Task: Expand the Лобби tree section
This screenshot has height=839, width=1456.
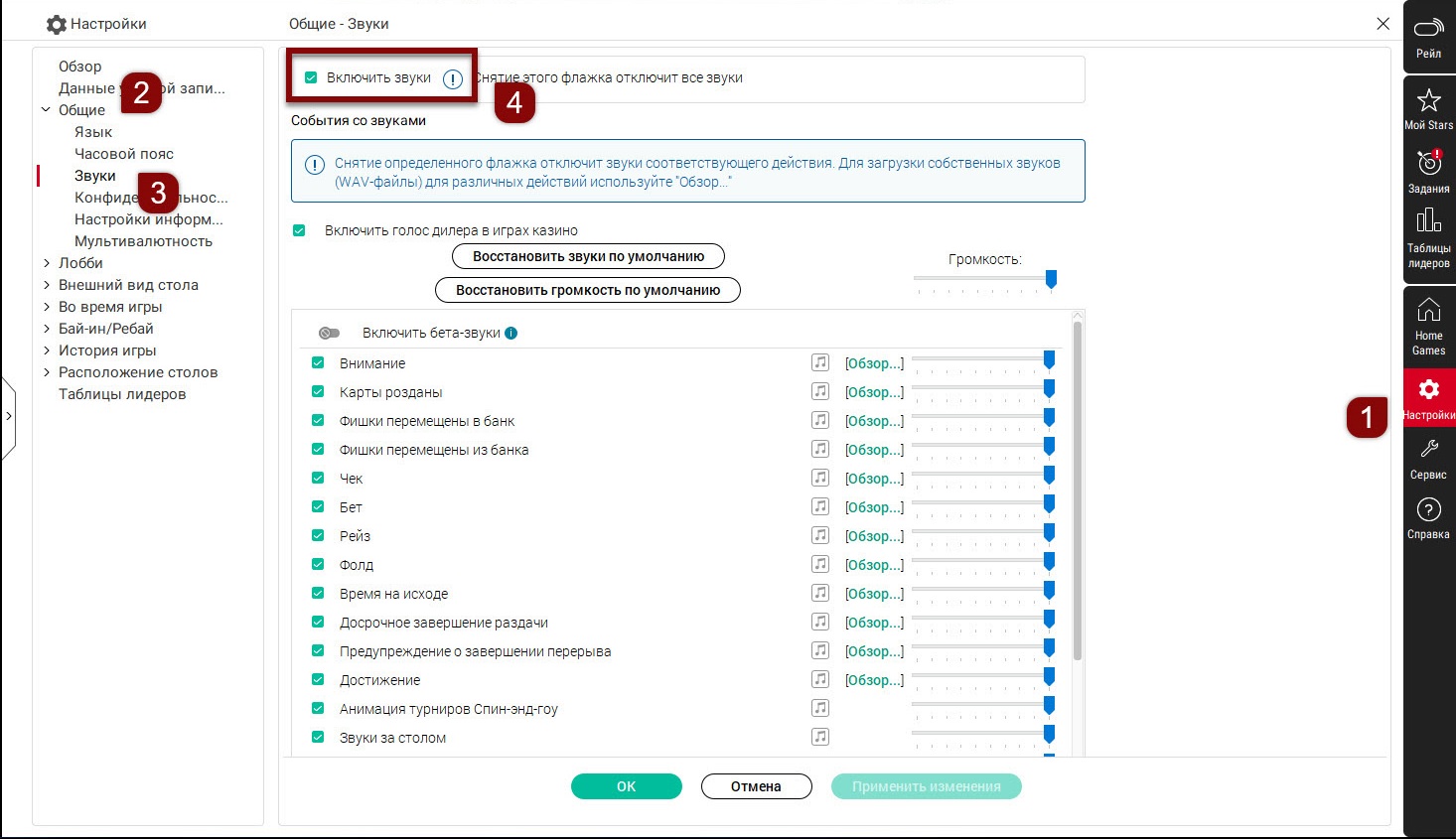Action: pos(47,263)
